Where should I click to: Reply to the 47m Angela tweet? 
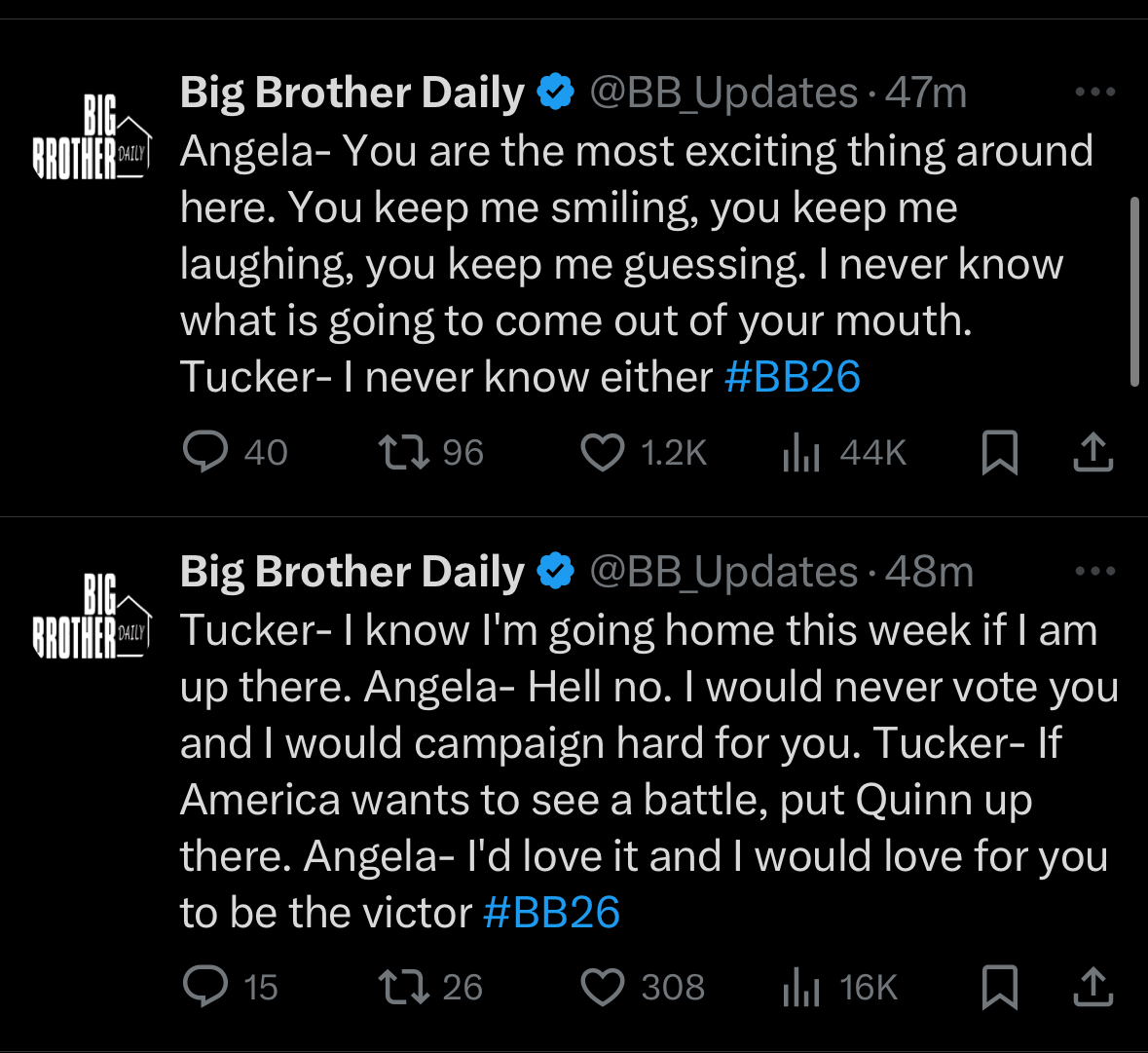point(205,452)
